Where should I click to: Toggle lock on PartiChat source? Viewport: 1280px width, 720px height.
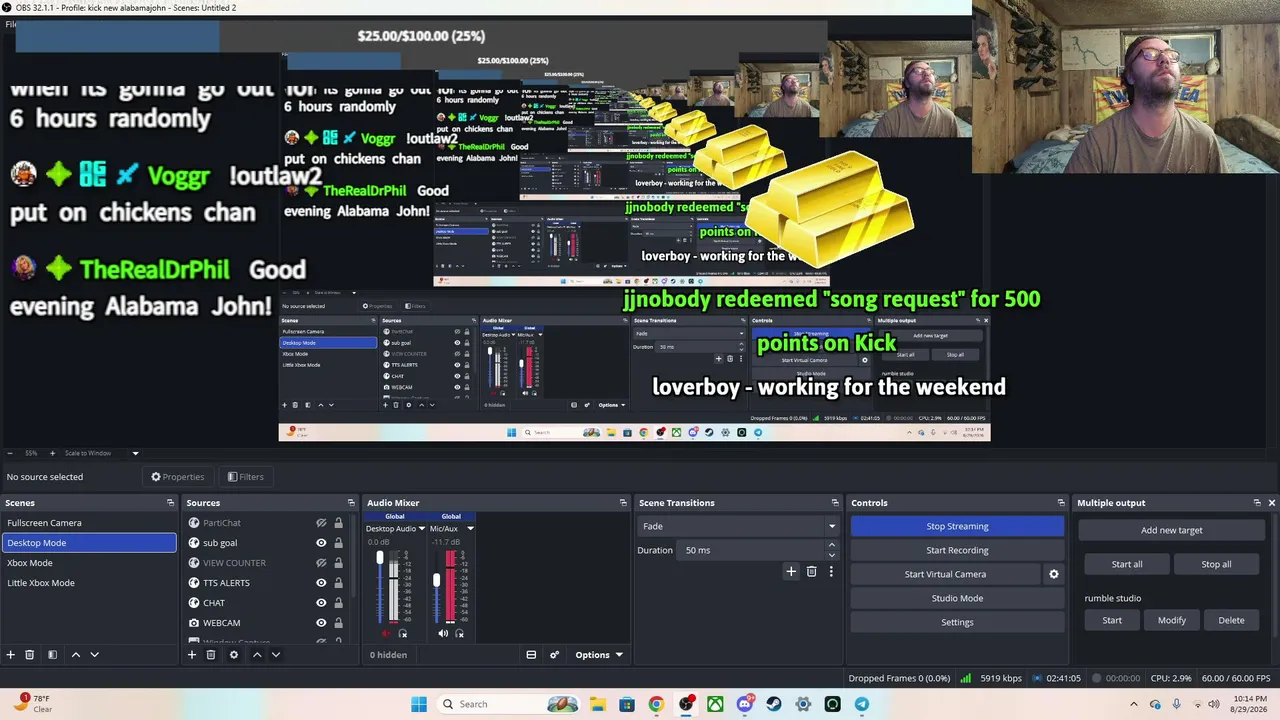(x=338, y=523)
